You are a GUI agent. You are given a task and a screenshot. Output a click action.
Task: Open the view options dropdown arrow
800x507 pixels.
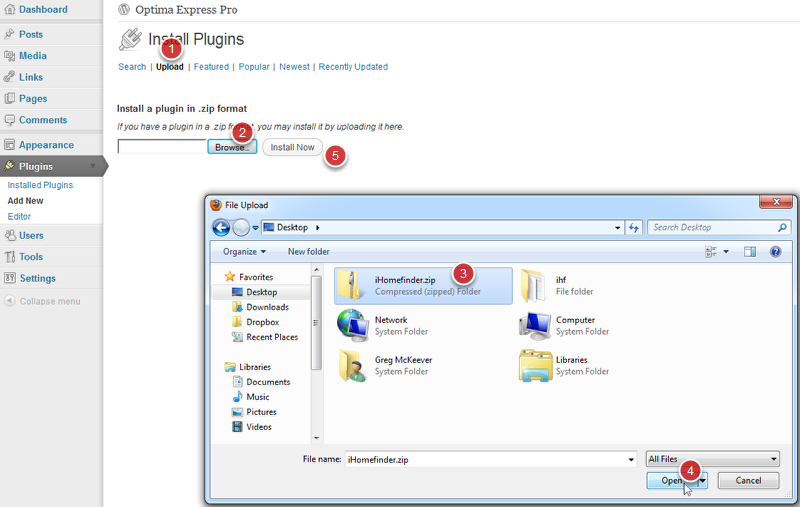point(726,251)
